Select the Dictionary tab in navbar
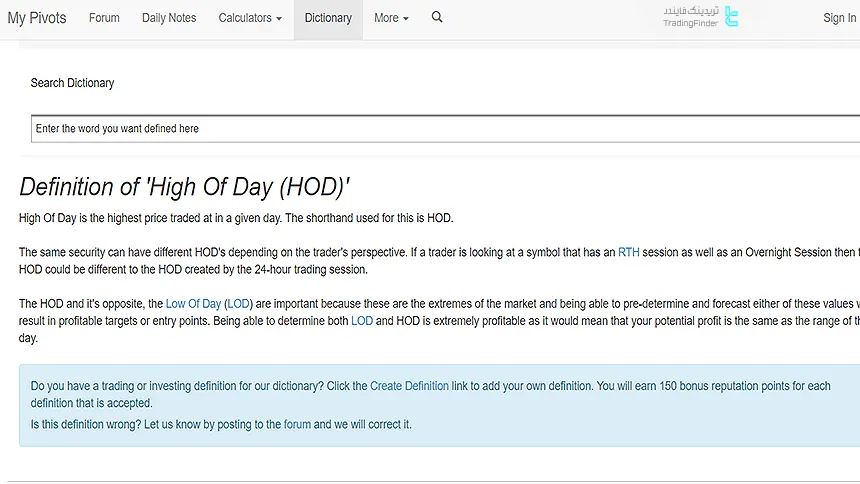860x484 pixels. click(x=328, y=18)
